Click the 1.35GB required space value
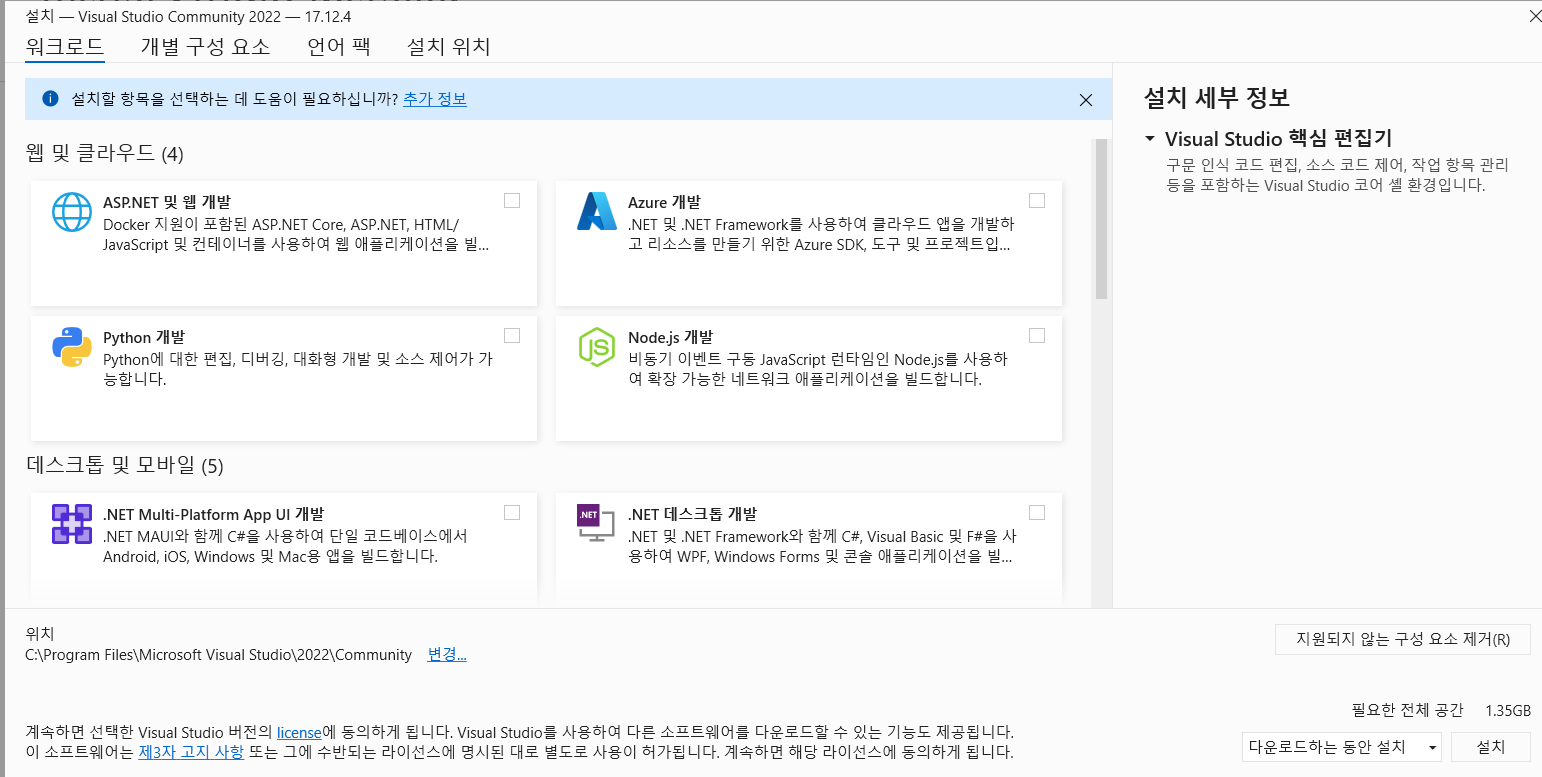Screen dimensions: 1542x777 (x=1508, y=711)
